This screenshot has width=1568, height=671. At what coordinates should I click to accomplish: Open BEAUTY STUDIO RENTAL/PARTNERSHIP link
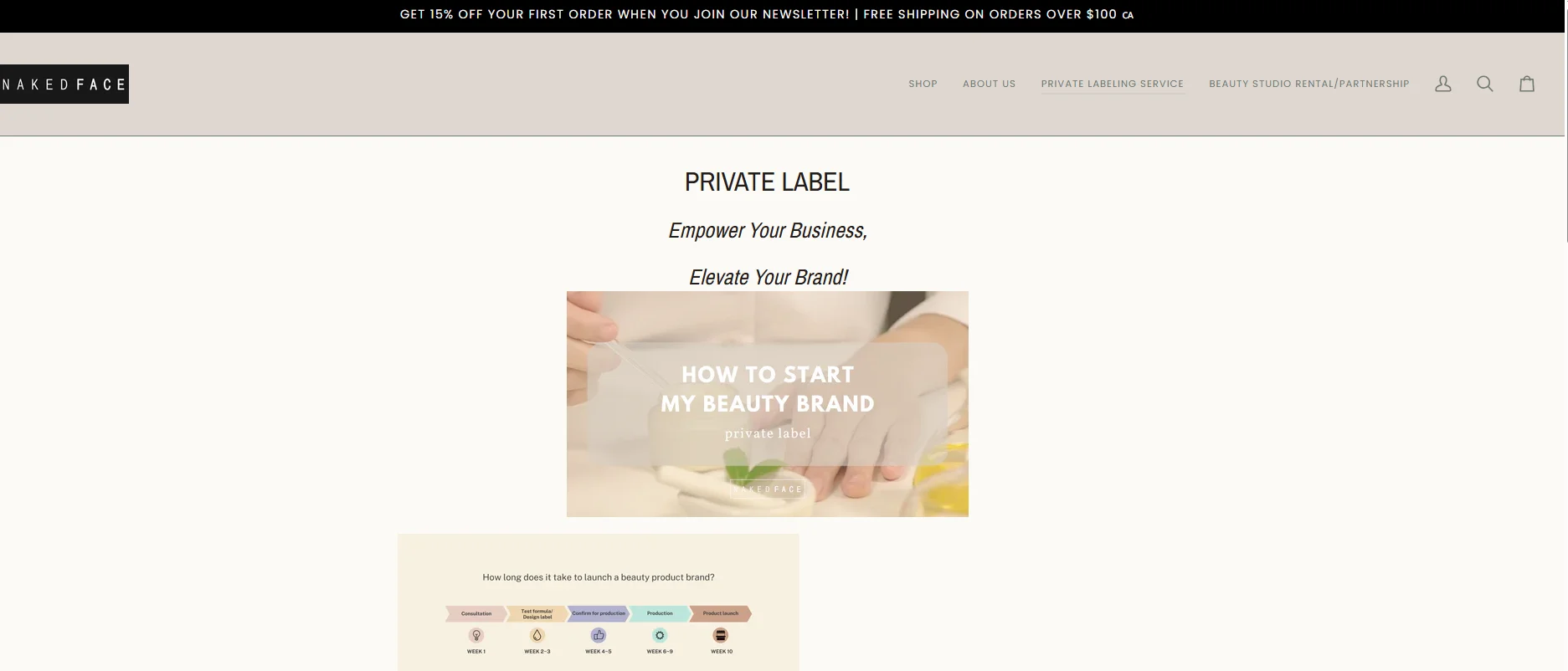pyautogui.click(x=1308, y=84)
